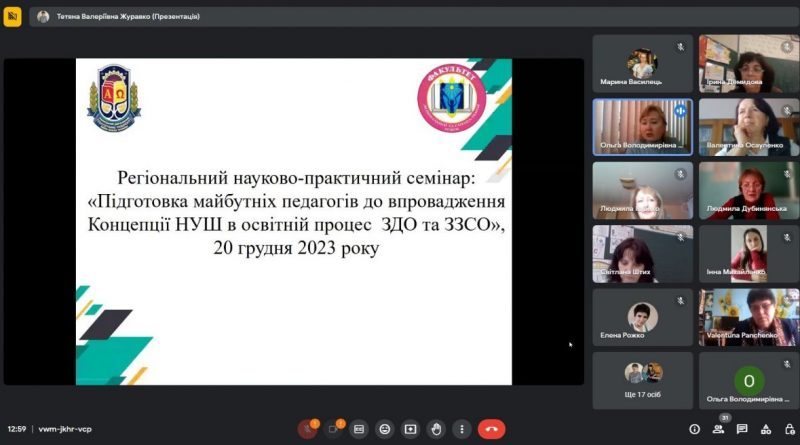Select Valentuna Panchenko video tile
This screenshot has width=800, height=445.
[x=748, y=317]
